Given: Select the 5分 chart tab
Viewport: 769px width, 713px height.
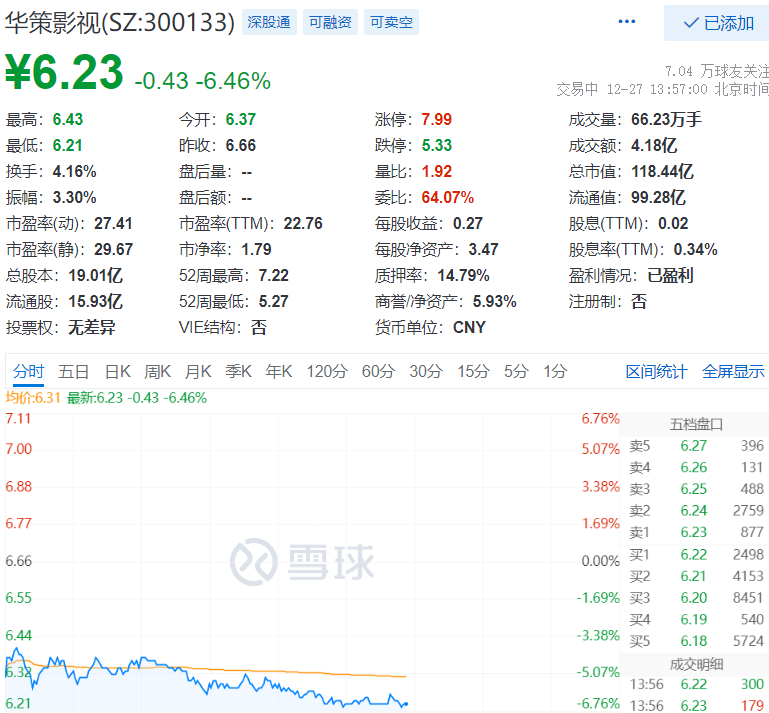Looking at the screenshot, I should (x=516, y=371).
